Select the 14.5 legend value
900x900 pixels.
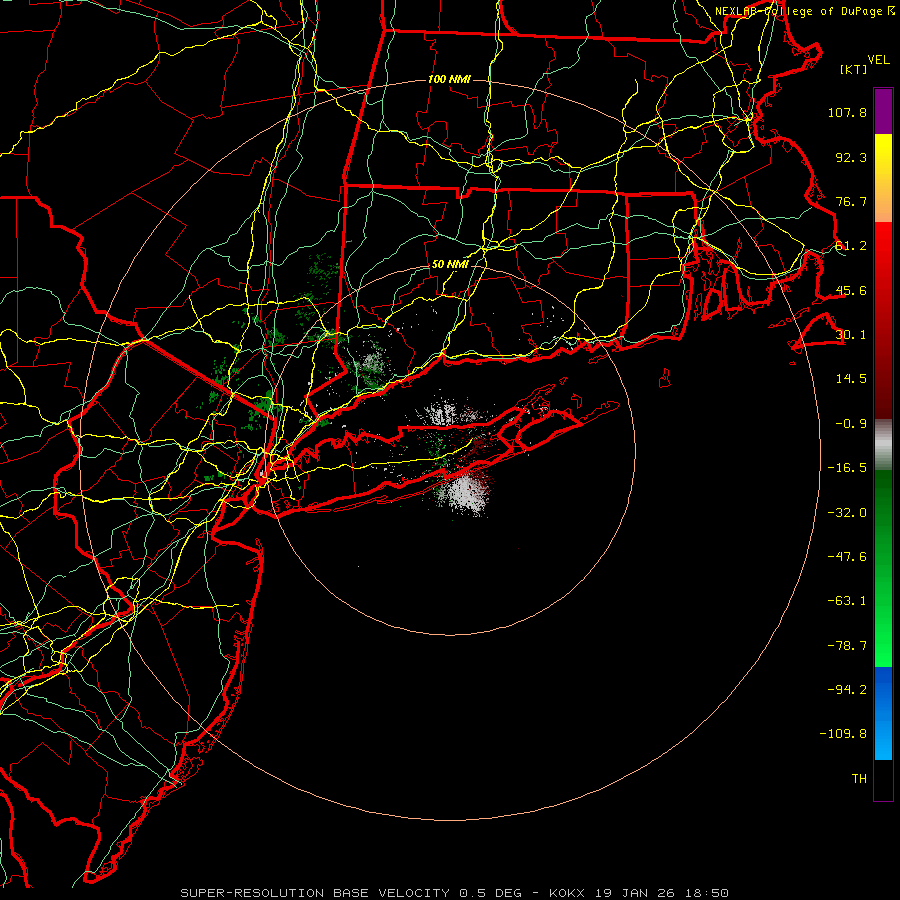pyautogui.click(x=851, y=378)
